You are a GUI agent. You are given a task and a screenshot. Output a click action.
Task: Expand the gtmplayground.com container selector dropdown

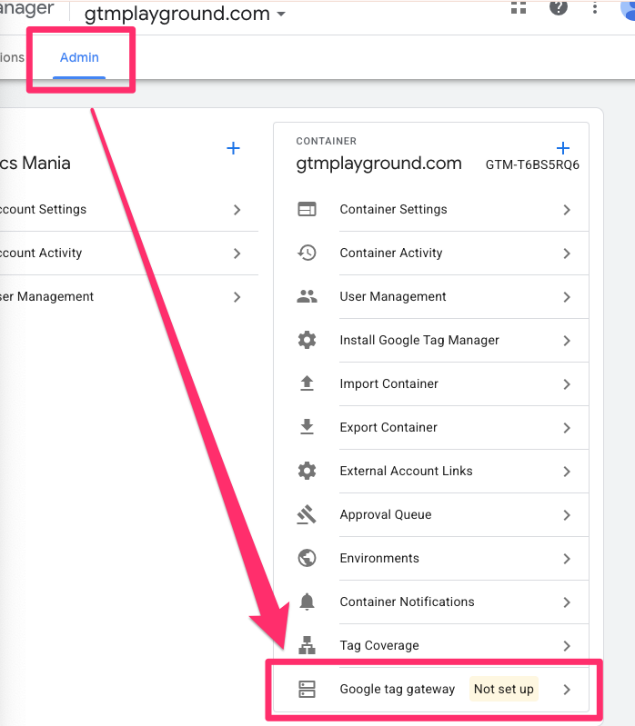pyautogui.click(x=281, y=14)
